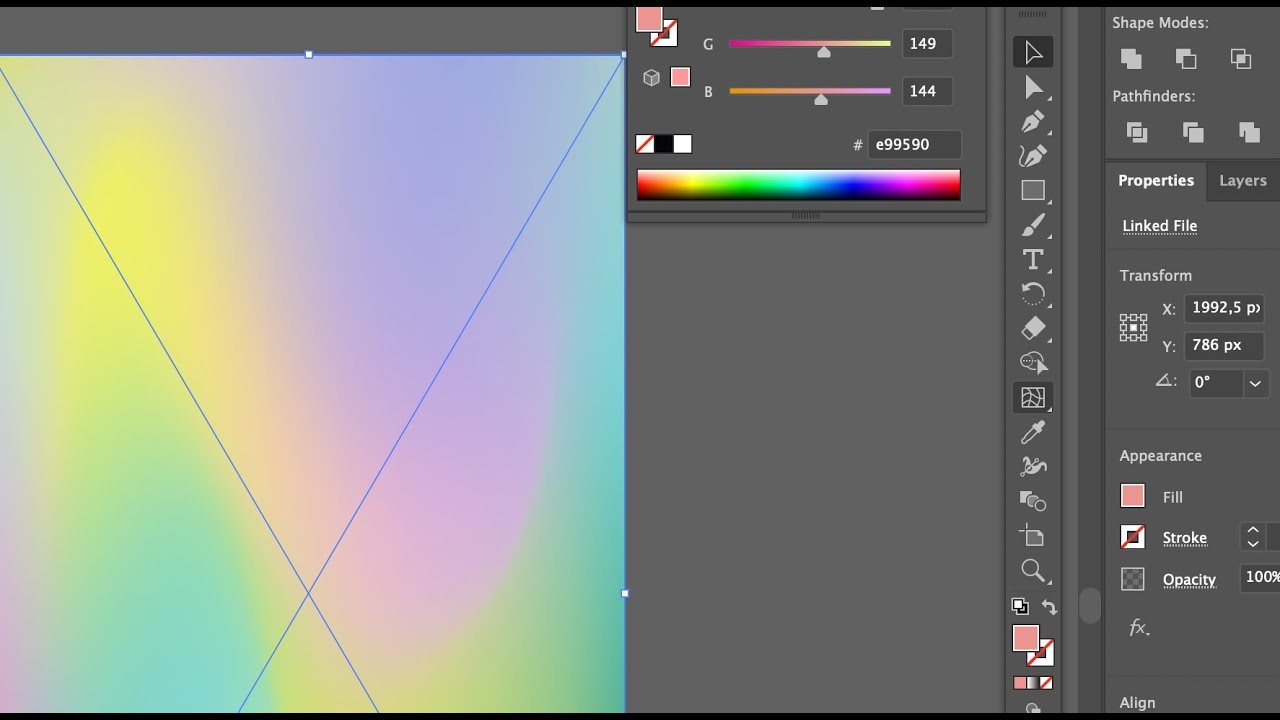Click the white swatch in Color panel
The height and width of the screenshot is (720, 1280).
tap(682, 144)
